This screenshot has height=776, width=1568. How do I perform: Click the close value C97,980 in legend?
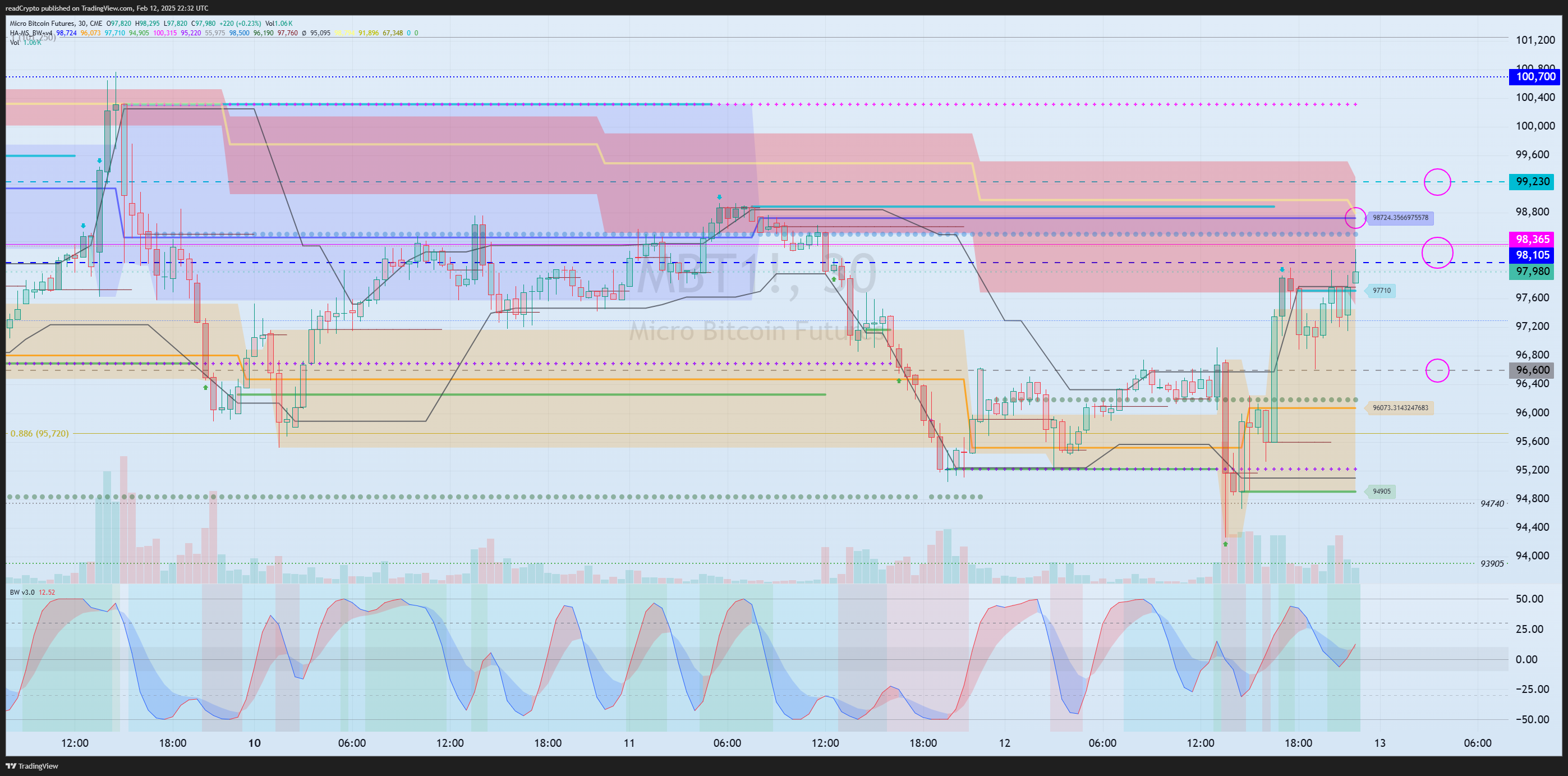pyautogui.click(x=203, y=23)
